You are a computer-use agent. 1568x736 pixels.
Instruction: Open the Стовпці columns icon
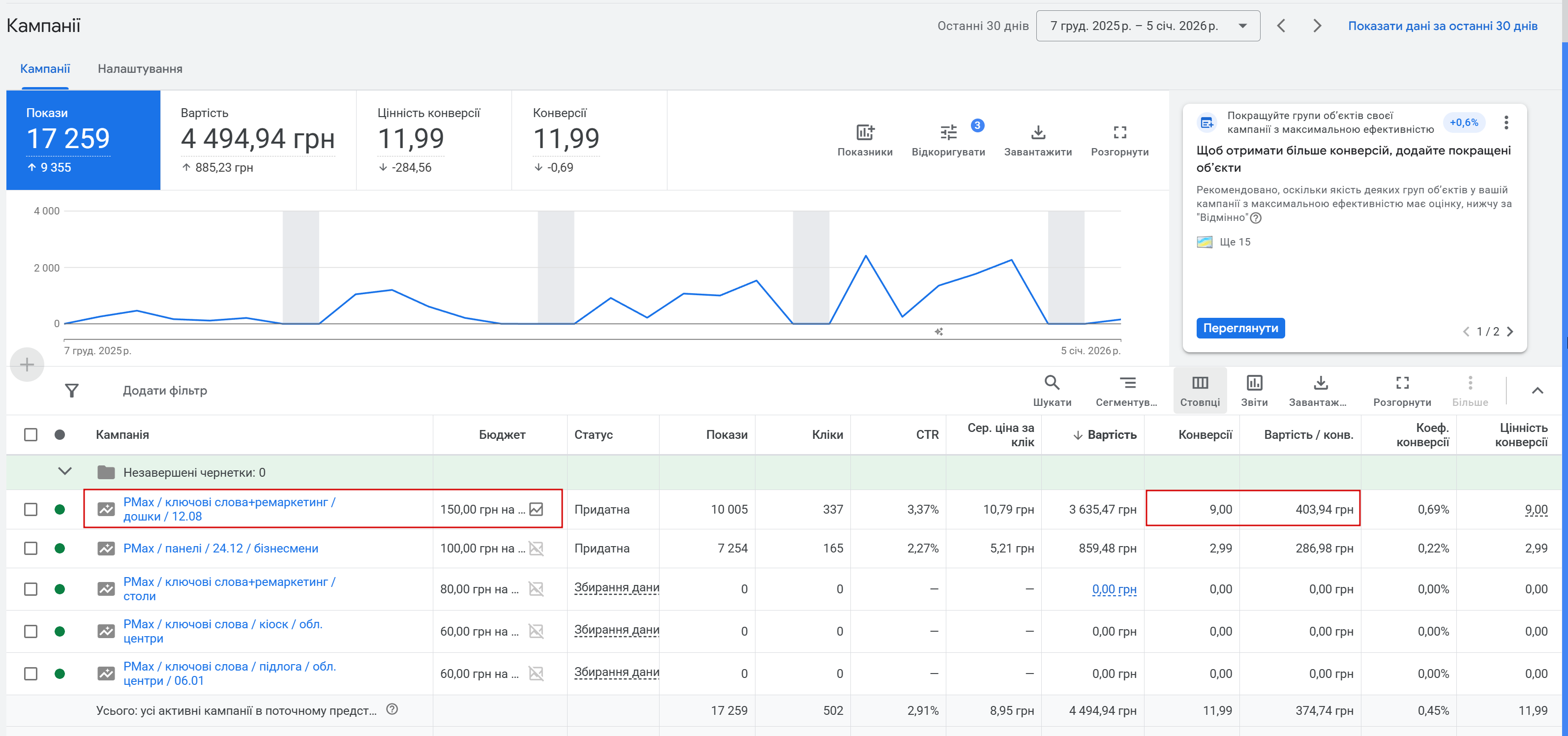point(1200,383)
